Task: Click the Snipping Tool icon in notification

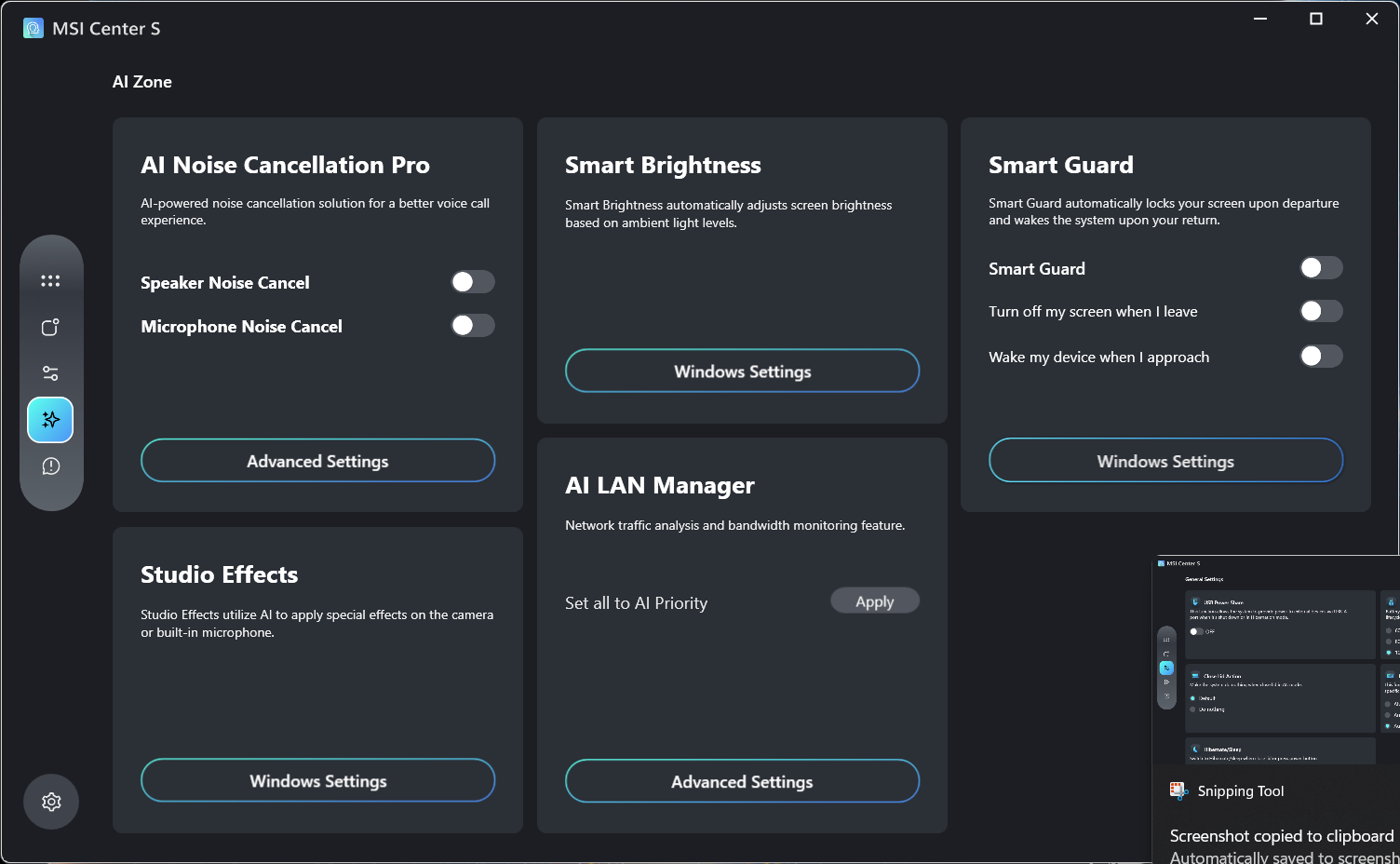Action: tap(1178, 791)
